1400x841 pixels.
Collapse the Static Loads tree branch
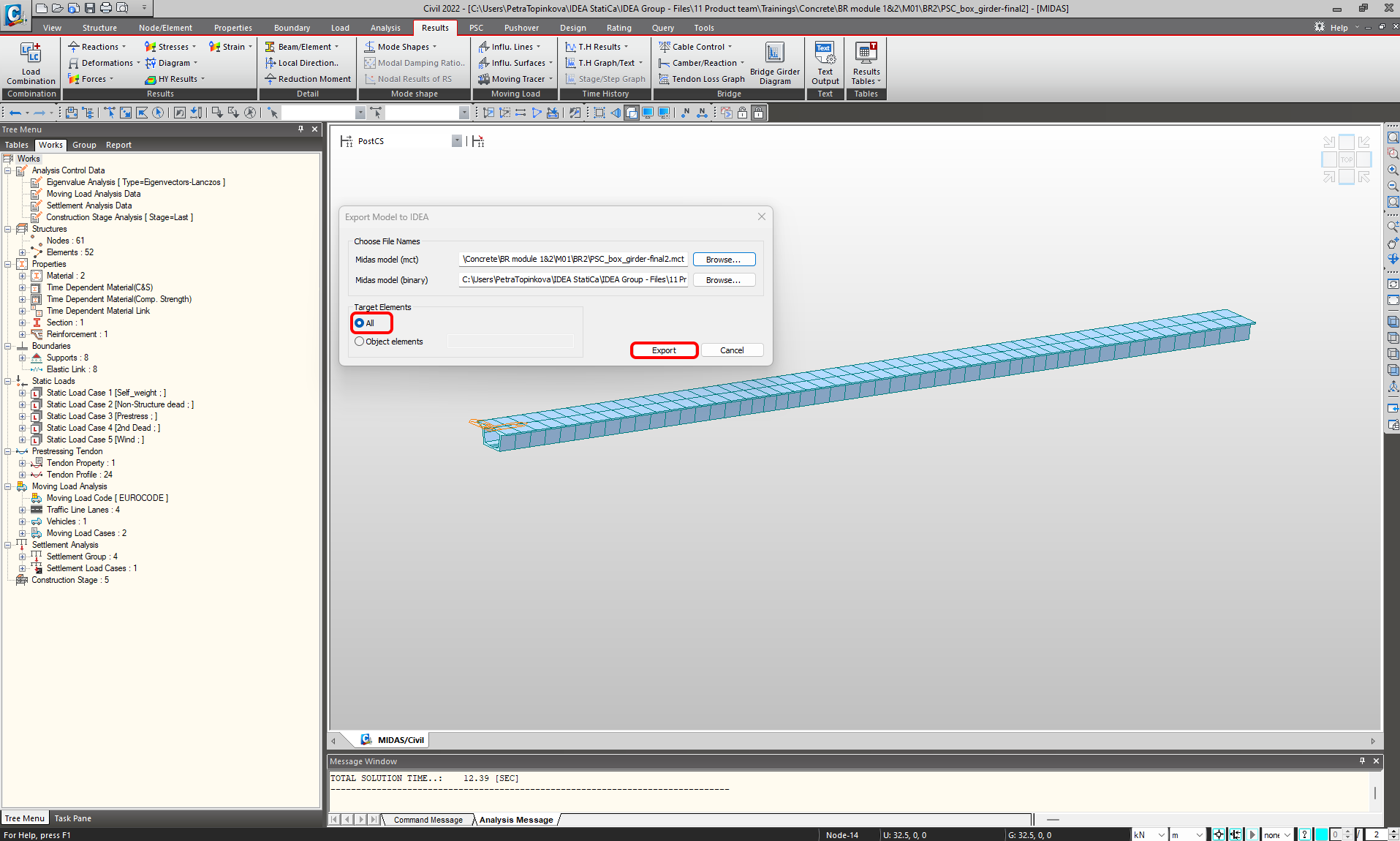click(x=8, y=381)
